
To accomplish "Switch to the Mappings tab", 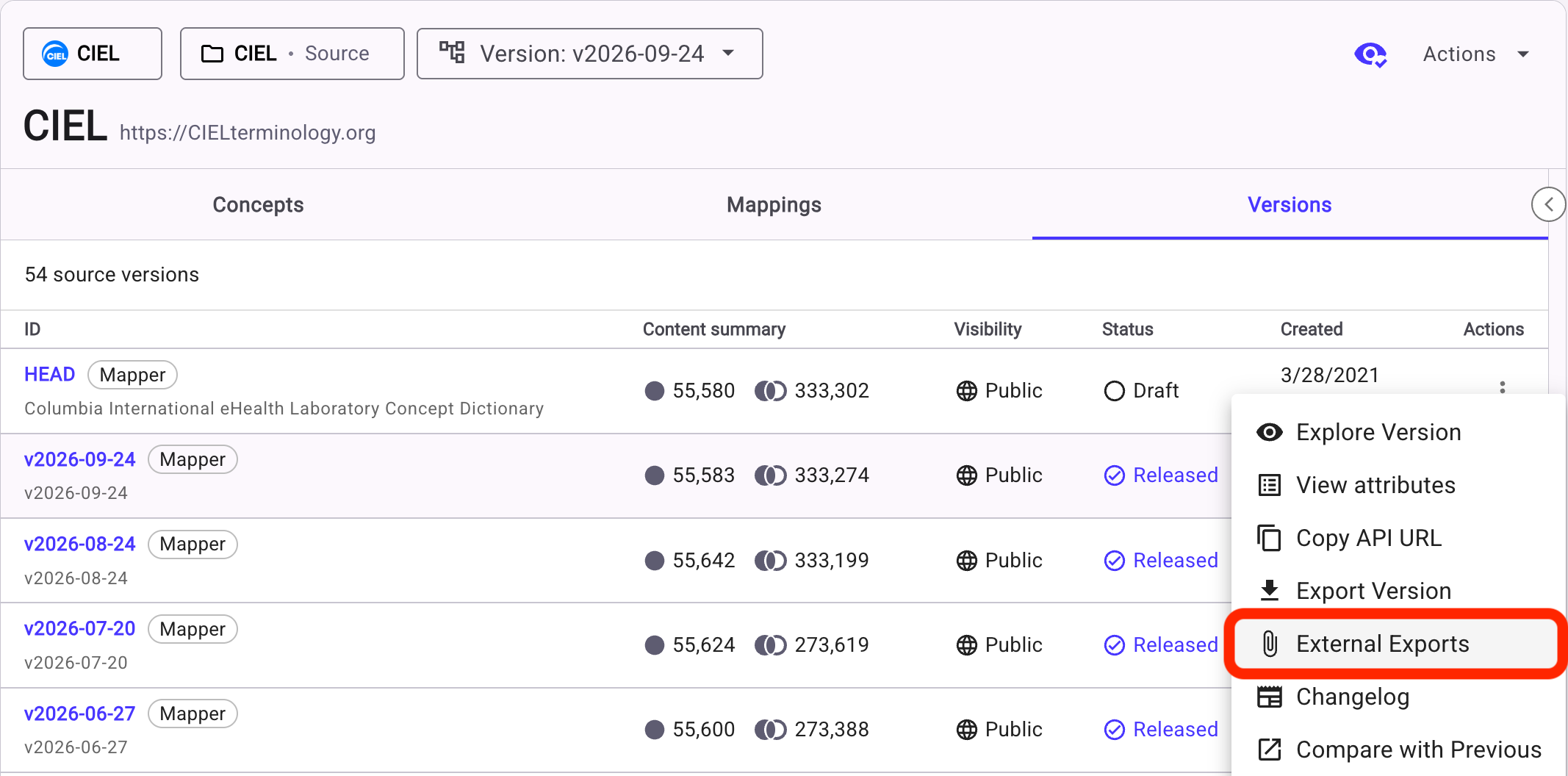I will [x=774, y=205].
